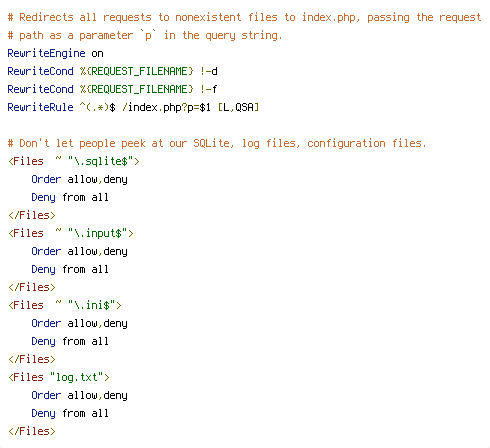Image resolution: width=490 pixels, height=448 pixels.
Task: Click the "\.ini$" pattern string
Action: click(92, 305)
